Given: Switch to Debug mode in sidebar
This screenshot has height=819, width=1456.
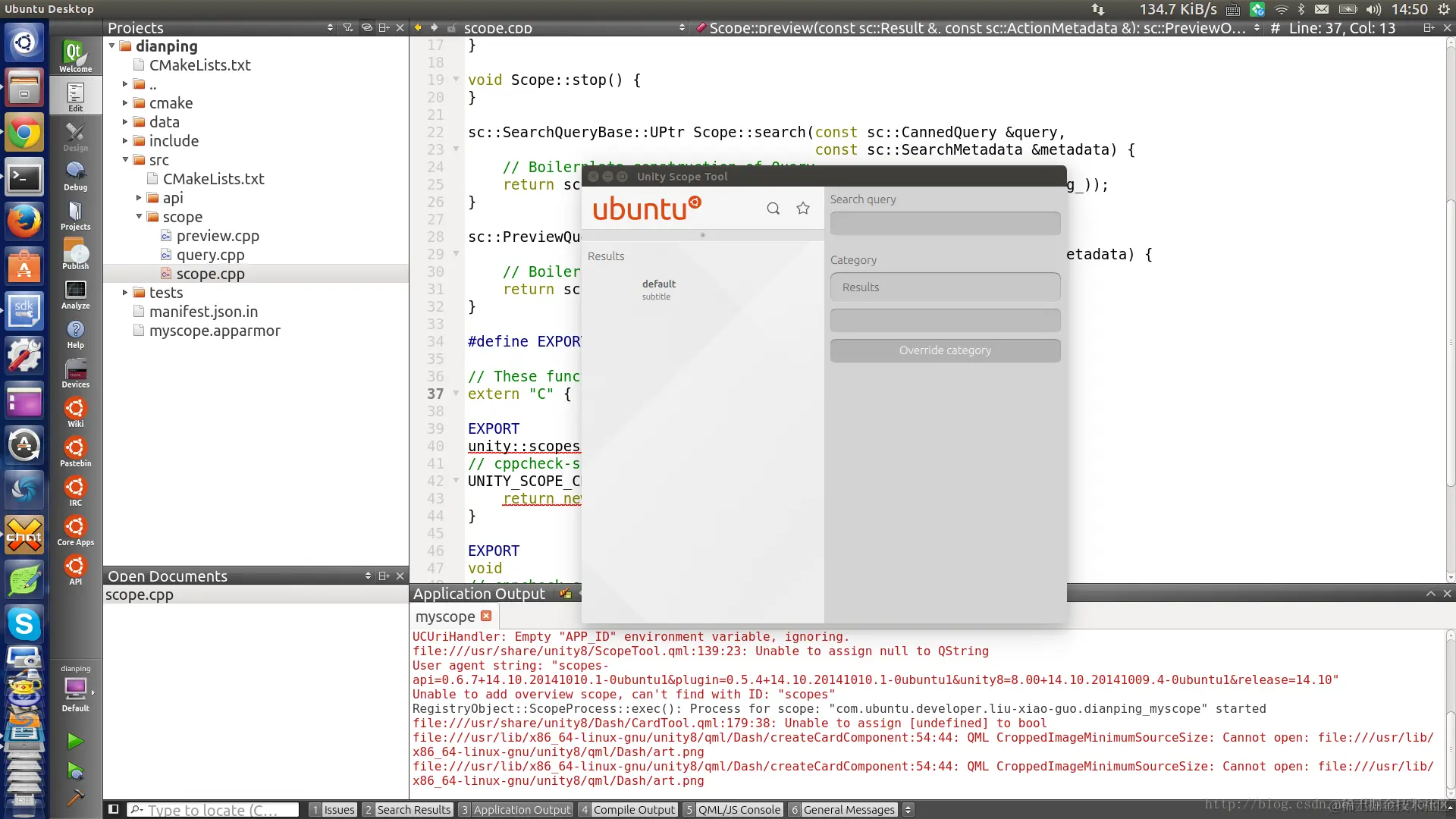Looking at the screenshot, I should [x=75, y=176].
